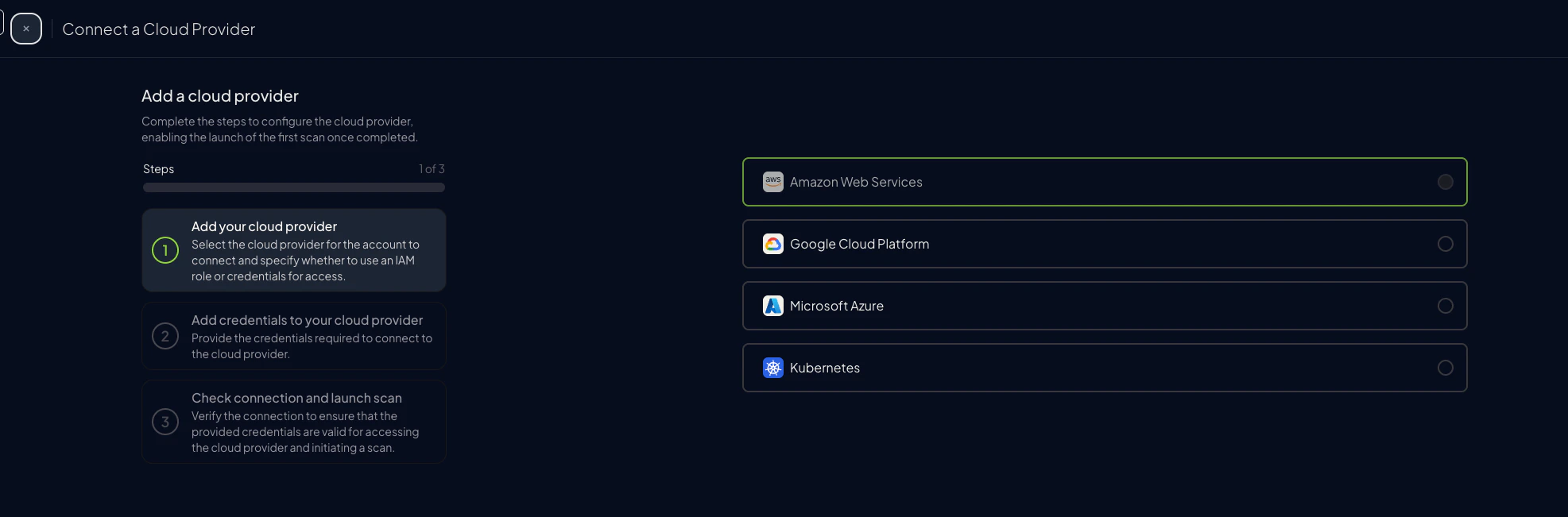Click the Microsoft Azure logo icon
The width and height of the screenshot is (1568, 517).
(x=772, y=306)
